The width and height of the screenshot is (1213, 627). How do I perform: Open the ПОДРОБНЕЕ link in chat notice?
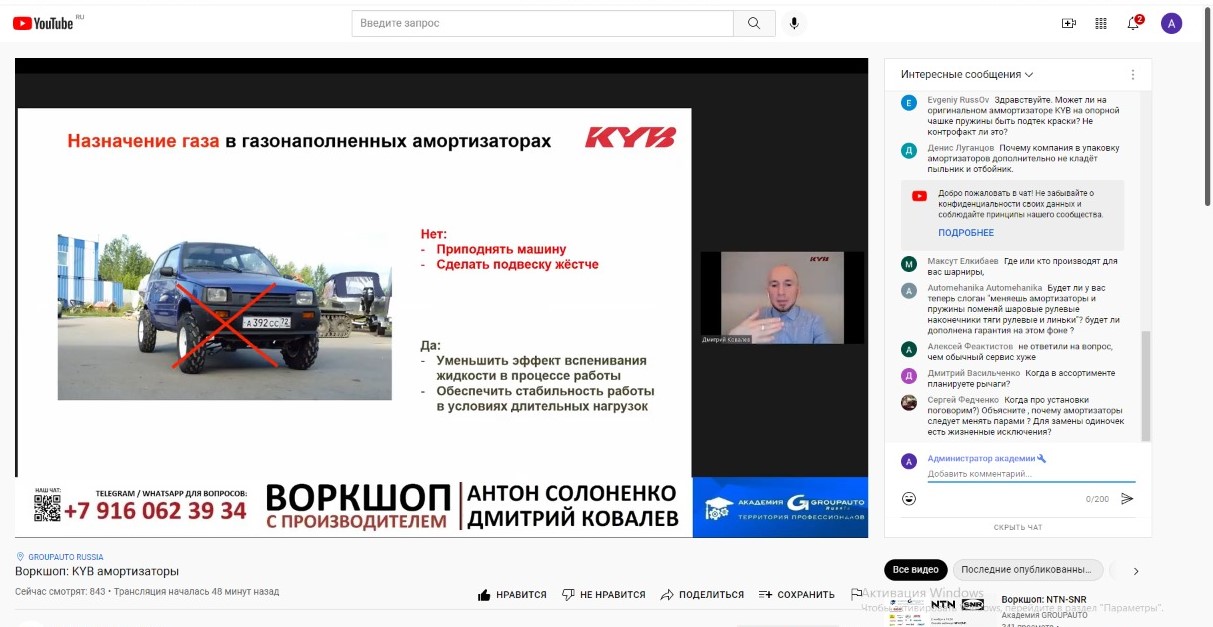[966, 233]
